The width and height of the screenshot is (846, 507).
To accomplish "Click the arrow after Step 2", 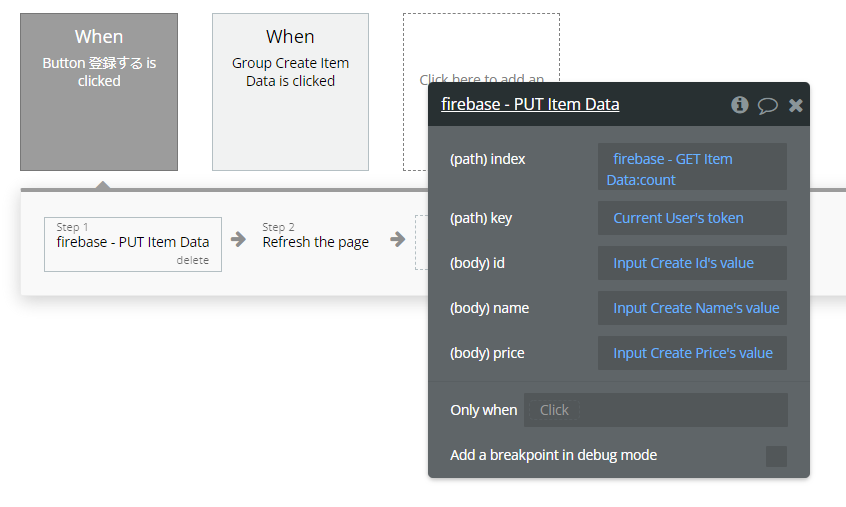I will pos(398,239).
